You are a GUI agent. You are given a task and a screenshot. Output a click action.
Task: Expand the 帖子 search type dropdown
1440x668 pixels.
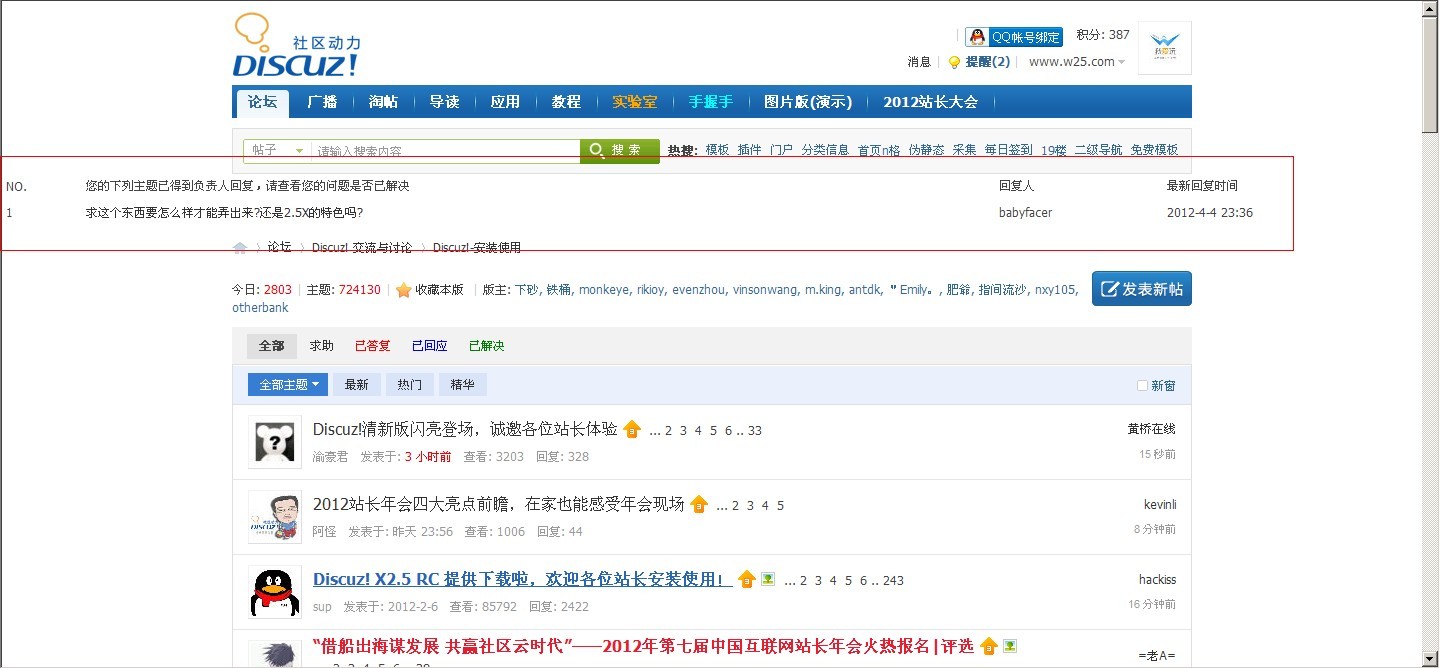277,150
